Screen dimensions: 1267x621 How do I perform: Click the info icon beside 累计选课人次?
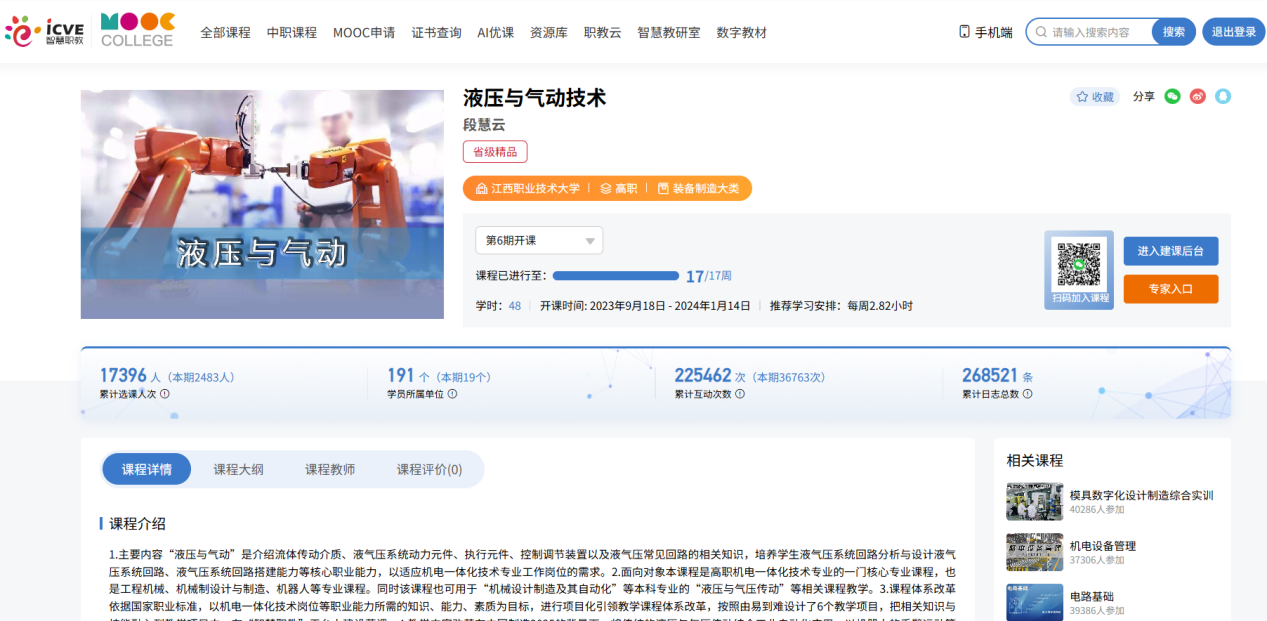point(165,394)
